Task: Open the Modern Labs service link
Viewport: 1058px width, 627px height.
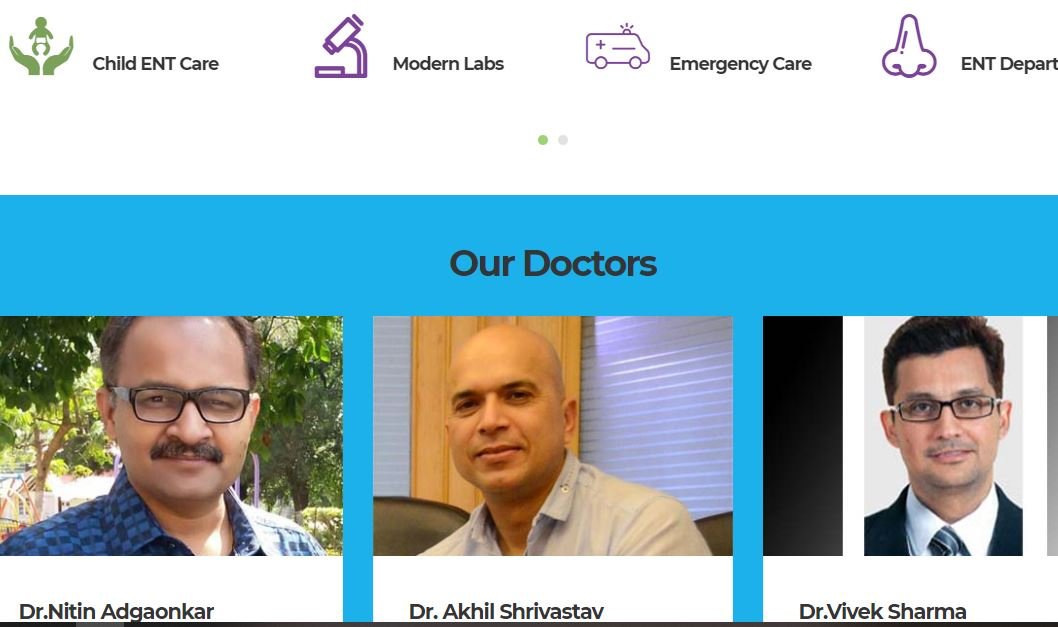Action: pos(448,63)
